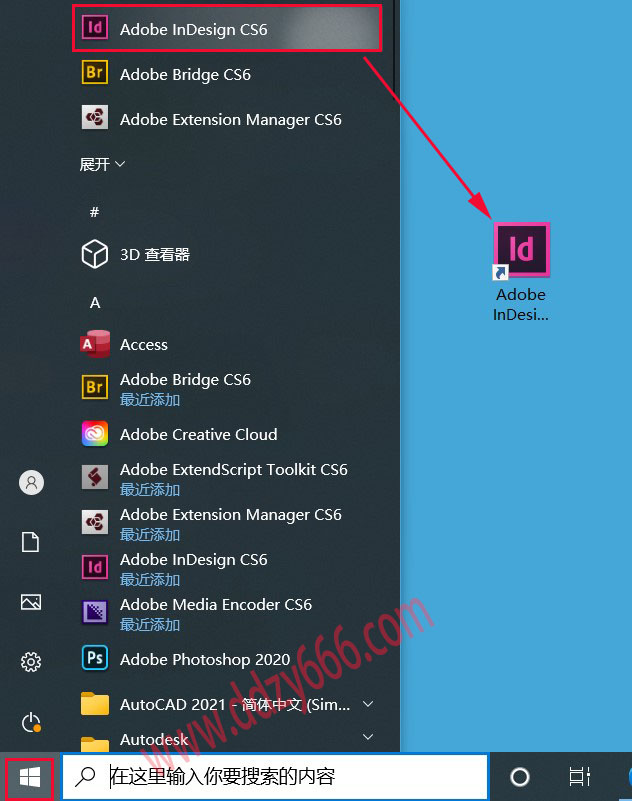The height and width of the screenshot is (801, 632).
Task: Click the Access label text
Action: click(x=144, y=345)
